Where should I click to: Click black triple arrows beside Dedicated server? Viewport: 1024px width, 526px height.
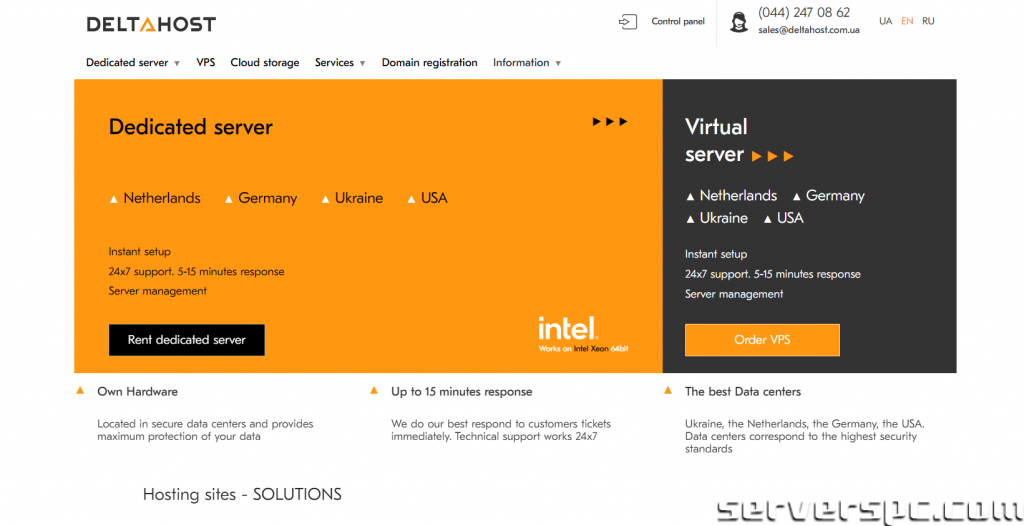[610, 122]
